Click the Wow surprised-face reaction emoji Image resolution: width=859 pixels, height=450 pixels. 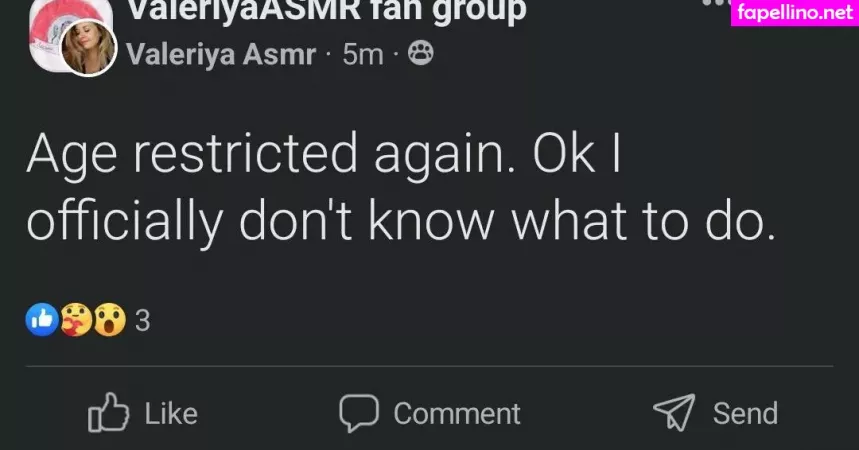click(110, 320)
